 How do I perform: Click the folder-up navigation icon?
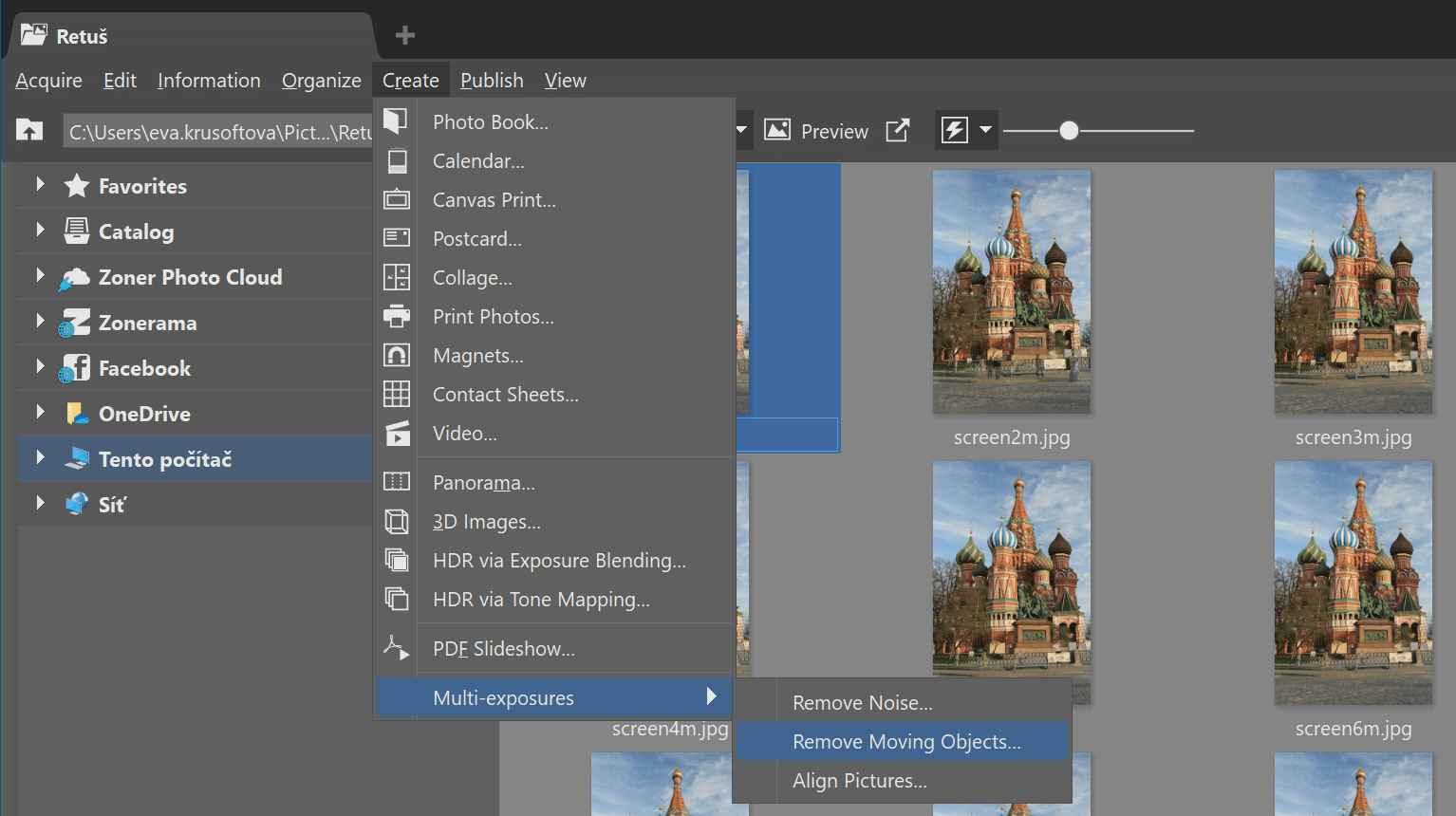(x=29, y=130)
